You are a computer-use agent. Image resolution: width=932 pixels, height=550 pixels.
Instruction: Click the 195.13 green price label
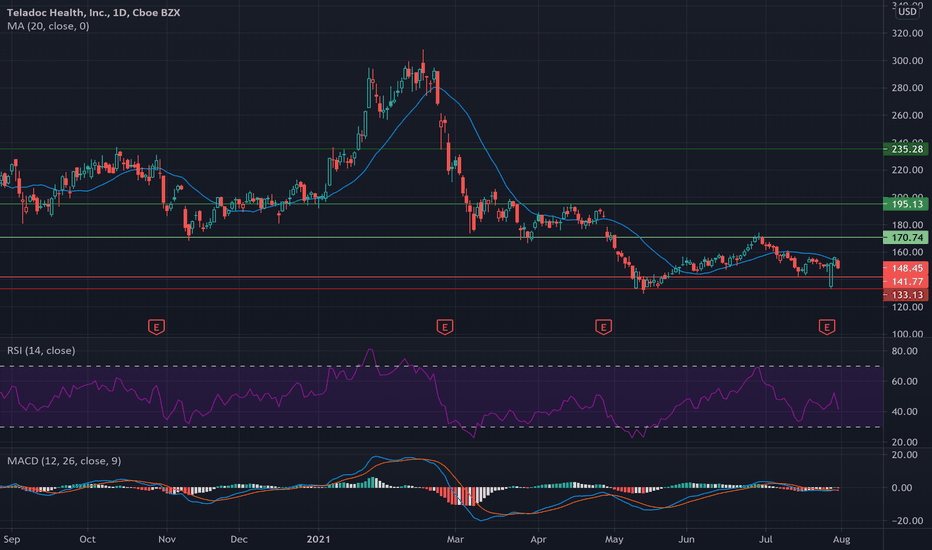click(906, 204)
